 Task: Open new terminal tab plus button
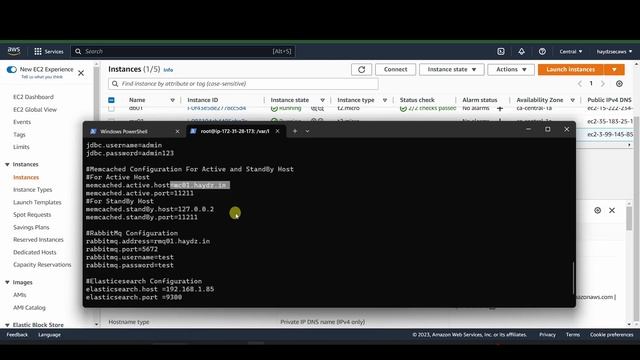(295, 131)
